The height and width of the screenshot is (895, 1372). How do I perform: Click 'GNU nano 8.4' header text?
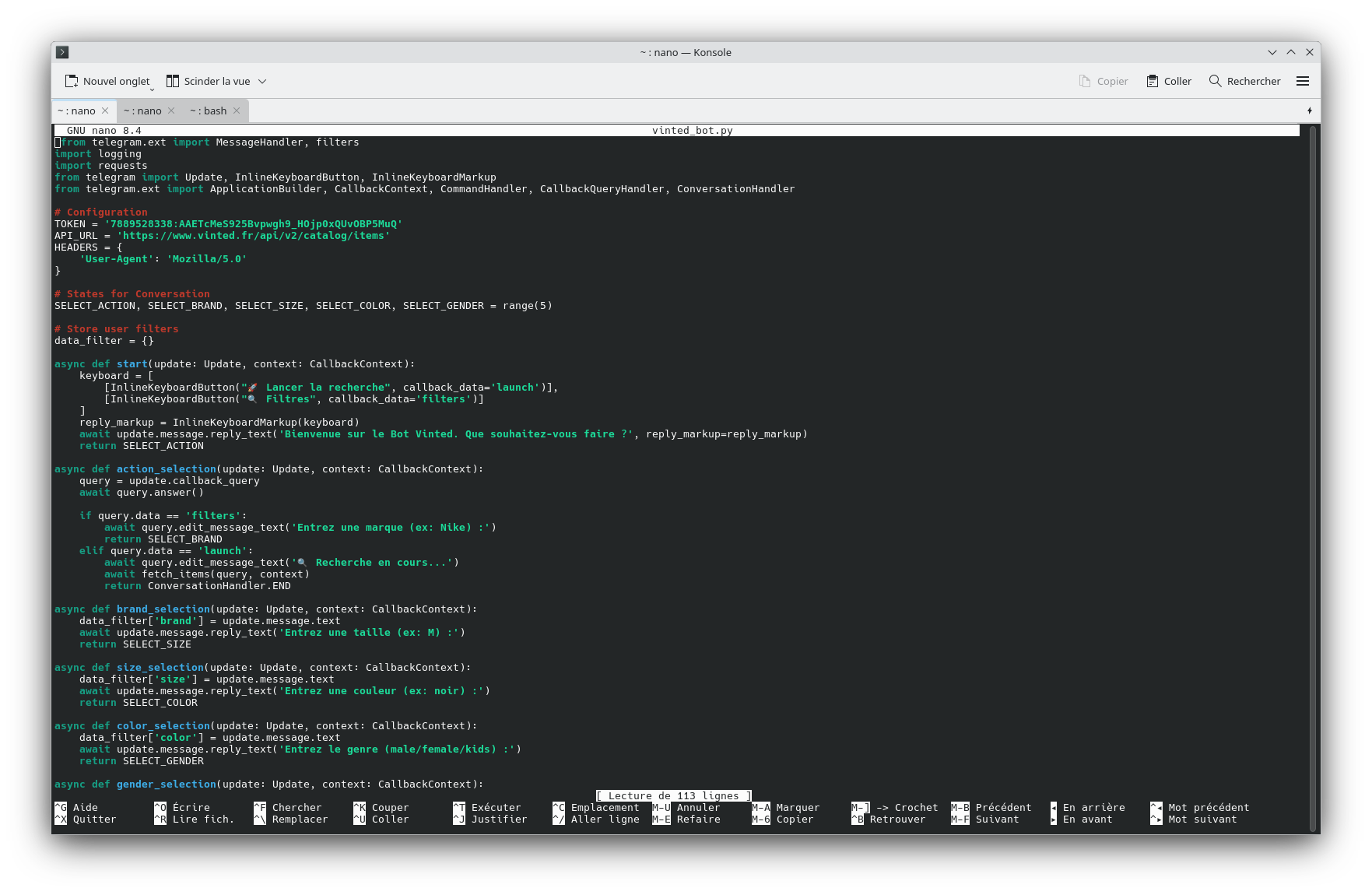point(104,131)
